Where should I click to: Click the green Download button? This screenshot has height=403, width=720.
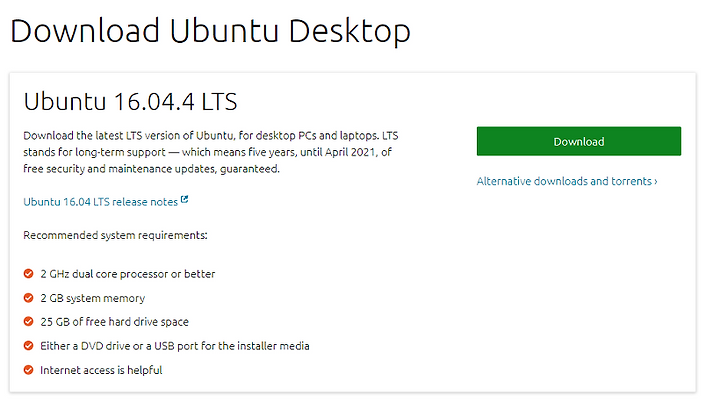click(x=579, y=141)
